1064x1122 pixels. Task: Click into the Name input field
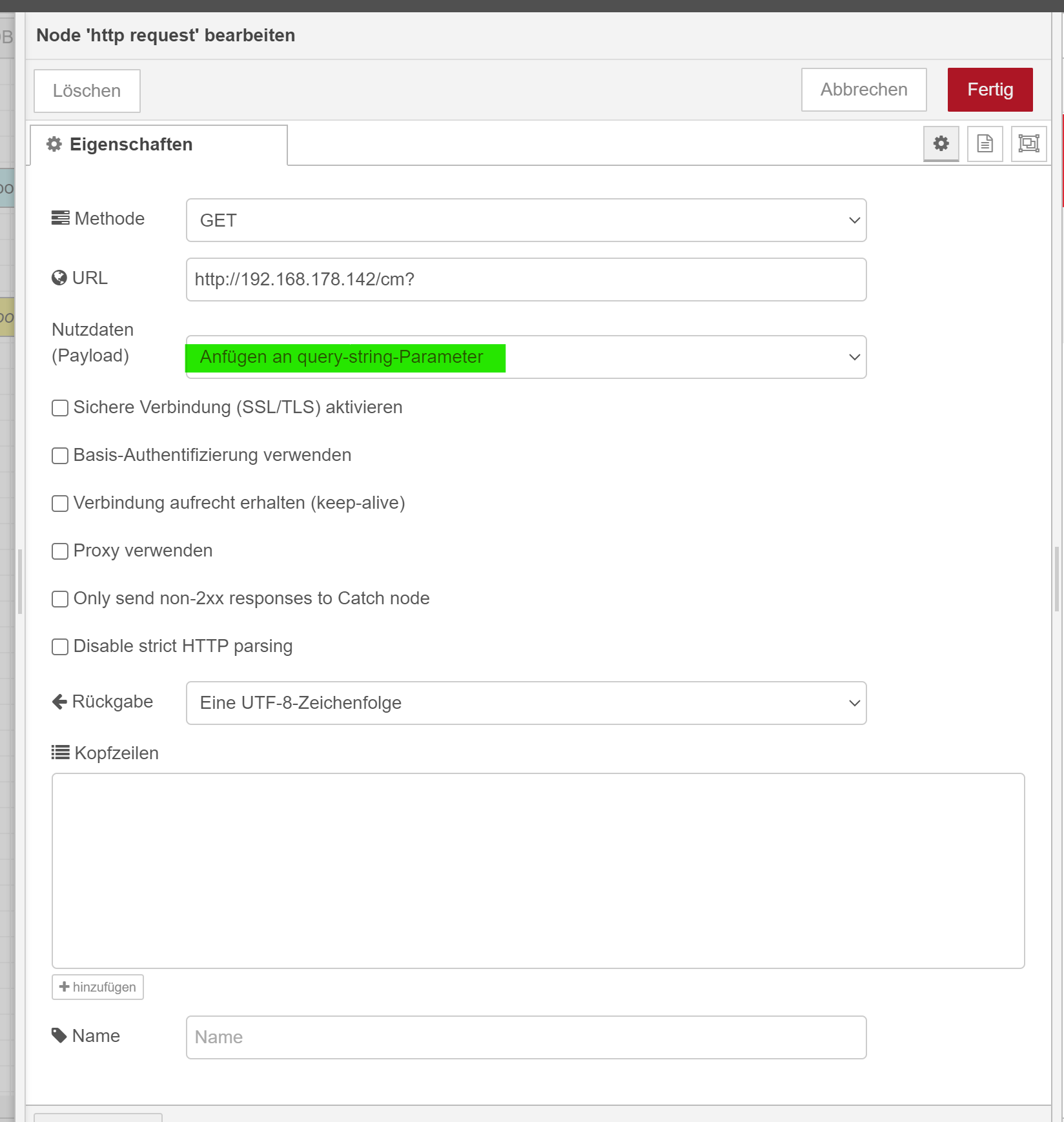526,1037
